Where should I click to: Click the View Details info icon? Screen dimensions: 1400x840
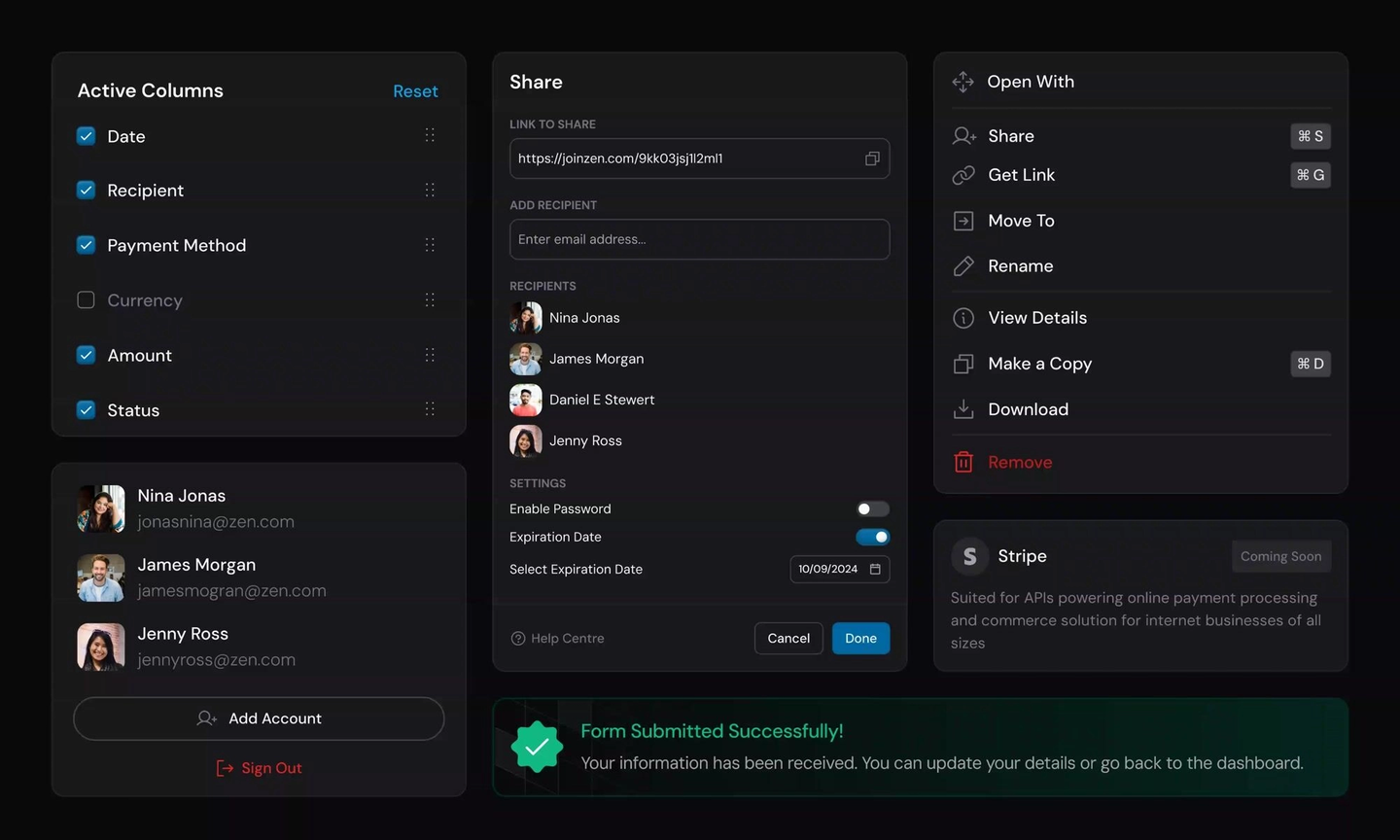coord(963,318)
